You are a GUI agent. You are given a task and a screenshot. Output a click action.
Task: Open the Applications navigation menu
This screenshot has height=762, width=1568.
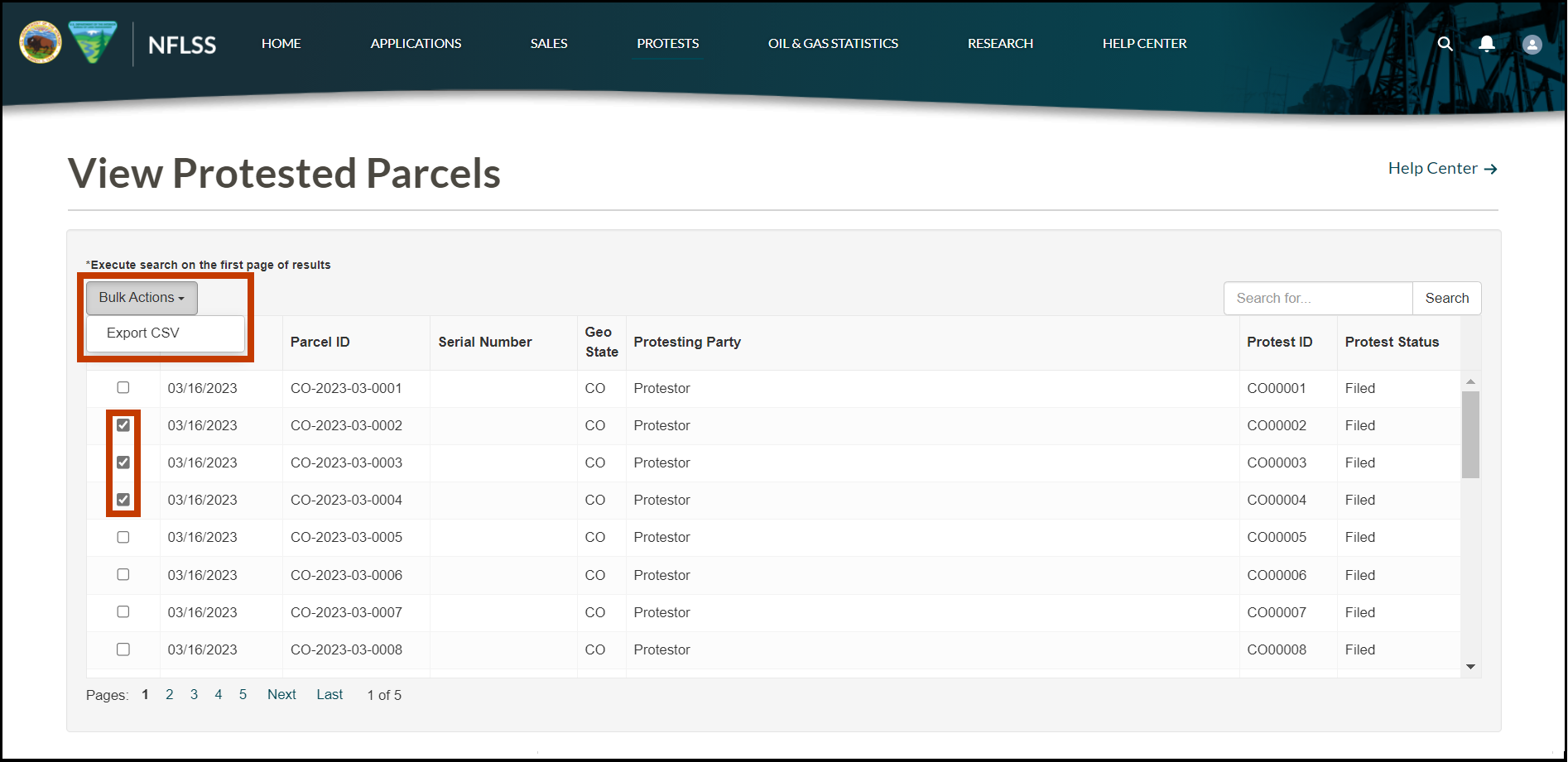pyautogui.click(x=416, y=44)
